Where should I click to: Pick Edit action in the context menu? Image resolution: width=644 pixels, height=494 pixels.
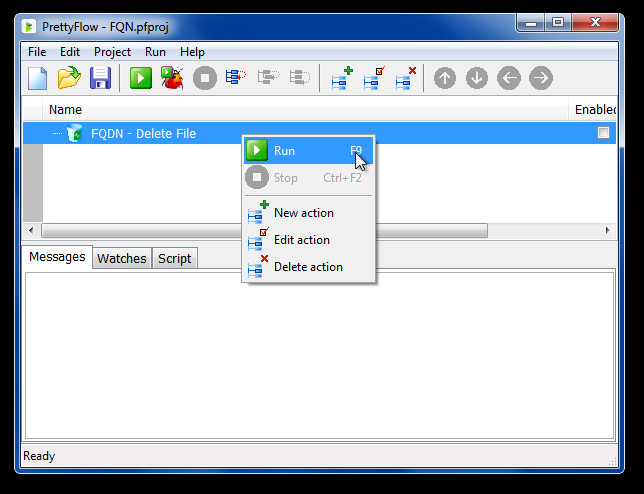pyautogui.click(x=308, y=240)
